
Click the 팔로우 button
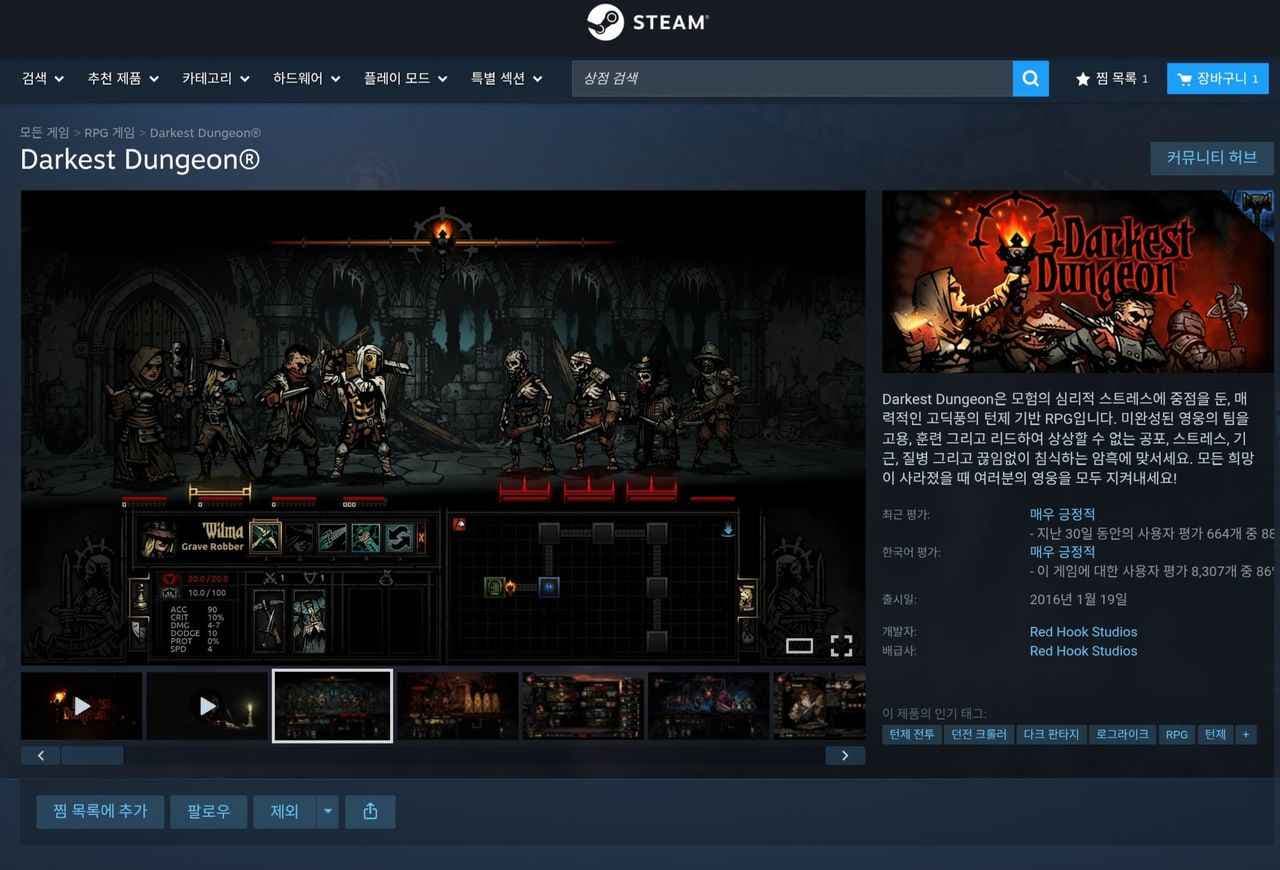click(x=208, y=812)
